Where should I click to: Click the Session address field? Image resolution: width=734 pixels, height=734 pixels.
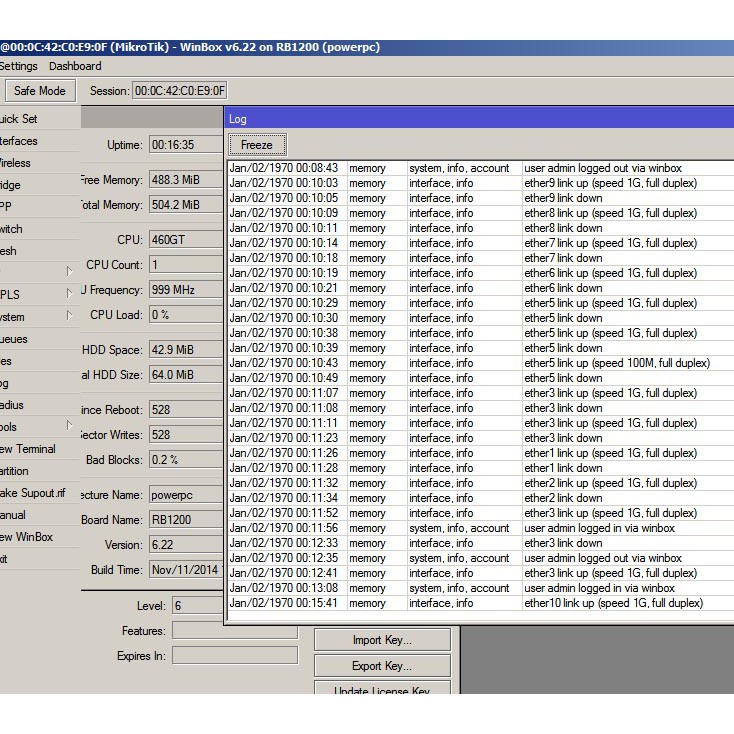[179, 91]
